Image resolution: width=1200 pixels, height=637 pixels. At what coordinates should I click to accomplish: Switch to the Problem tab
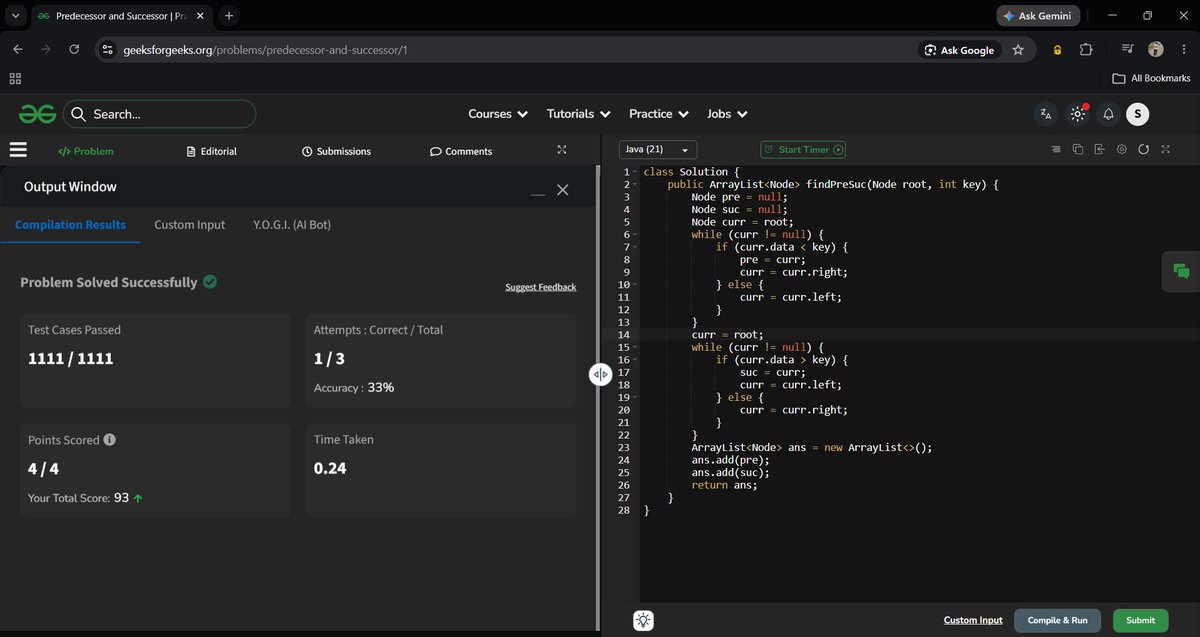pos(86,151)
